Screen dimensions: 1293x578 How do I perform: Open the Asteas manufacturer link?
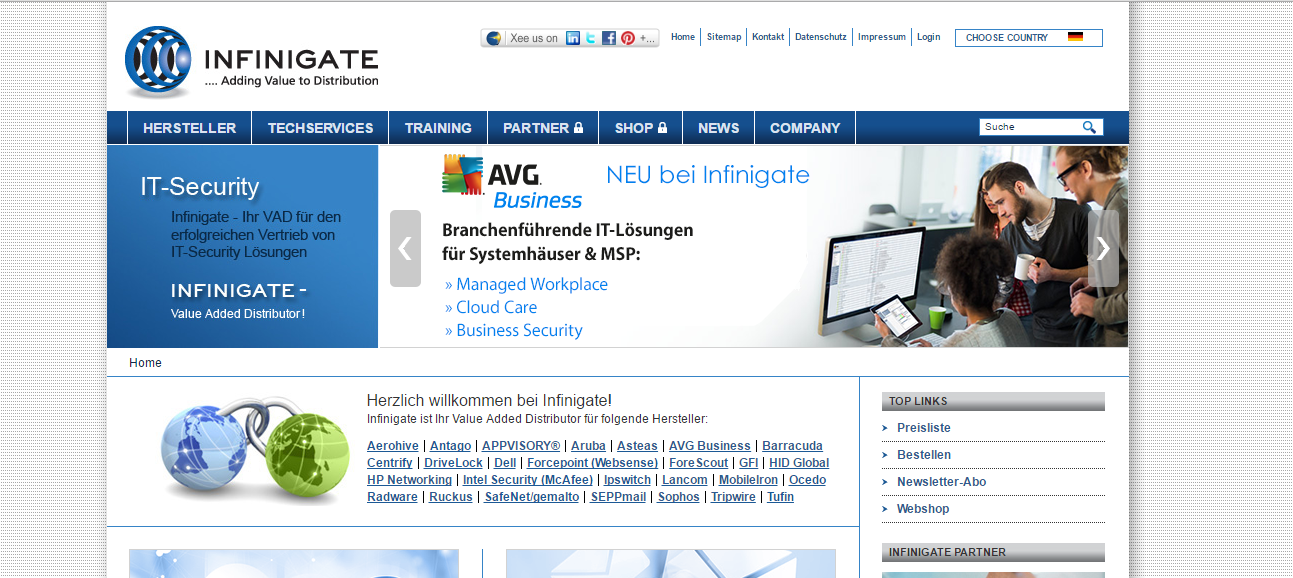[637, 446]
